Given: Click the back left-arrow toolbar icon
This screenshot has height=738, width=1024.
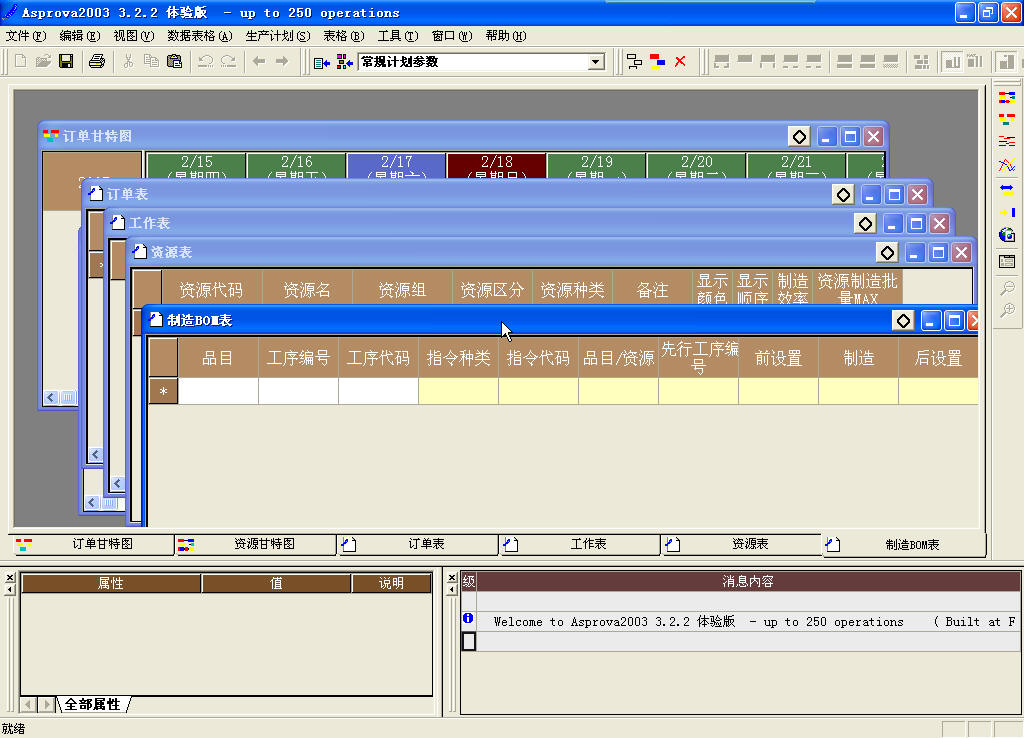Looking at the screenshot, I should coord(259,61).
